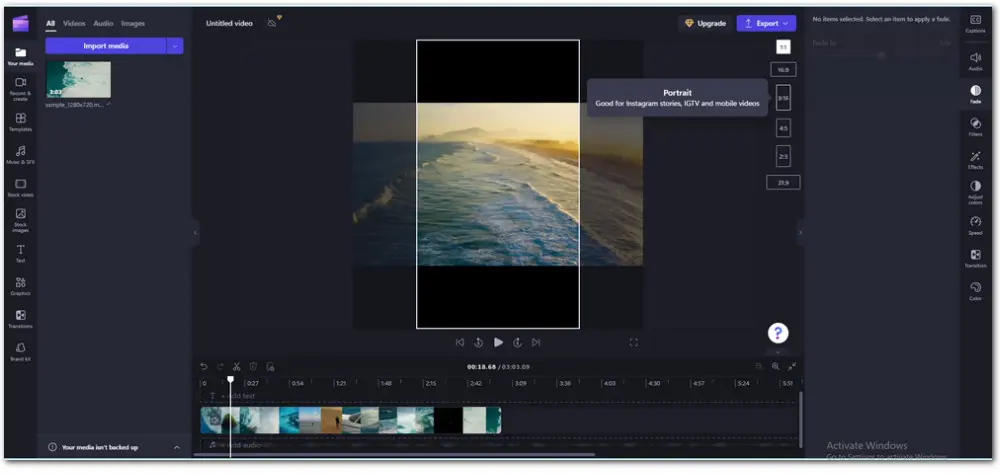This screenshot has height=475, width=1000.
Task: Click the timeline horizontal scrollbar
Action: (394, 455)
